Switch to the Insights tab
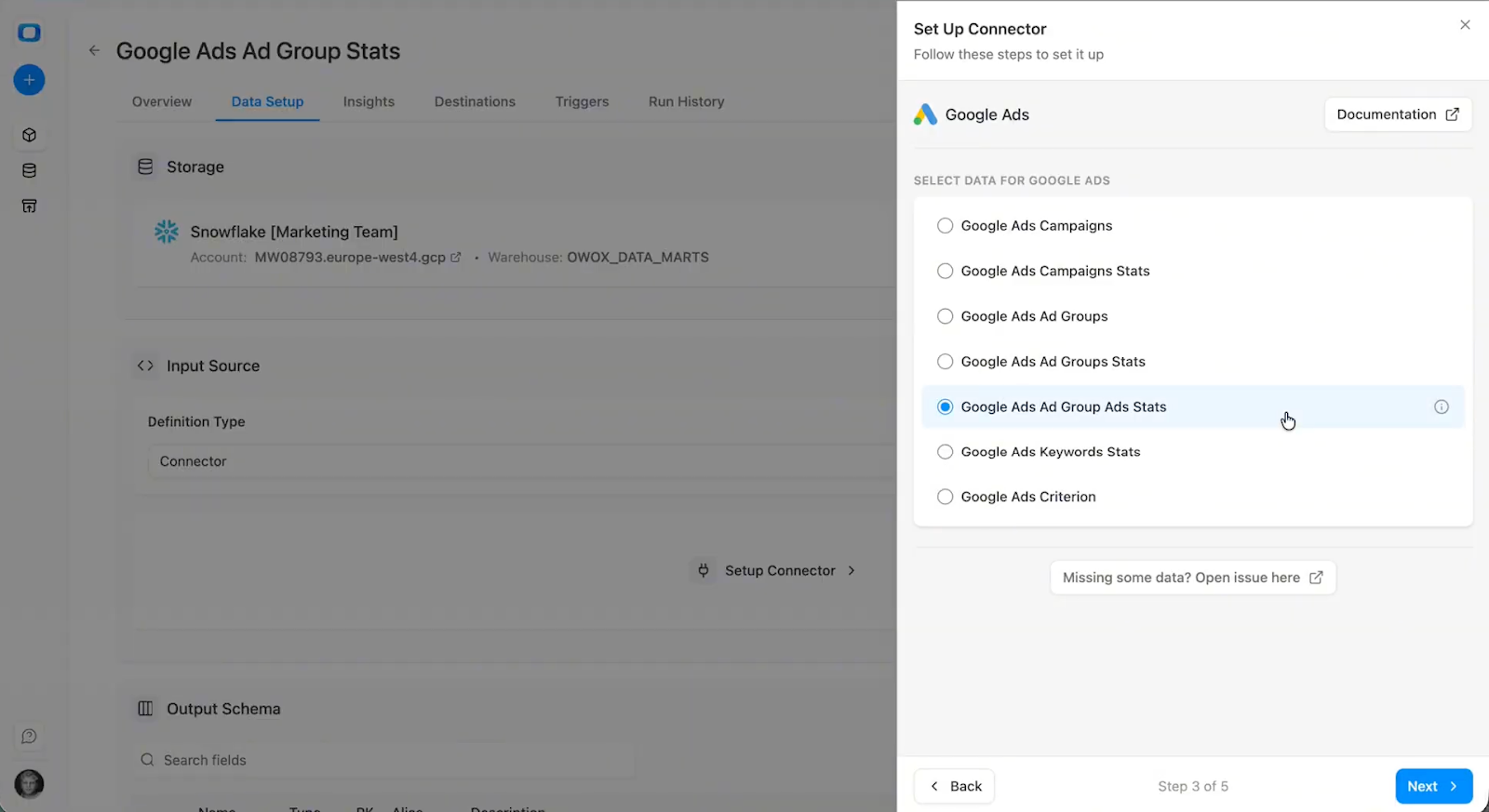1489x812 pixels. tap(369, 101)
